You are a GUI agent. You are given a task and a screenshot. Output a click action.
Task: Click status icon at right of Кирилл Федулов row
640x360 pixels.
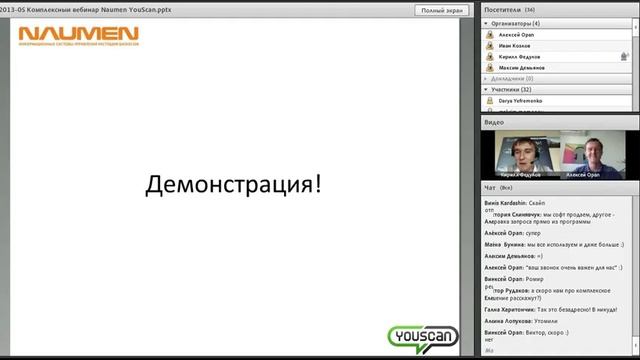[624, 56]
